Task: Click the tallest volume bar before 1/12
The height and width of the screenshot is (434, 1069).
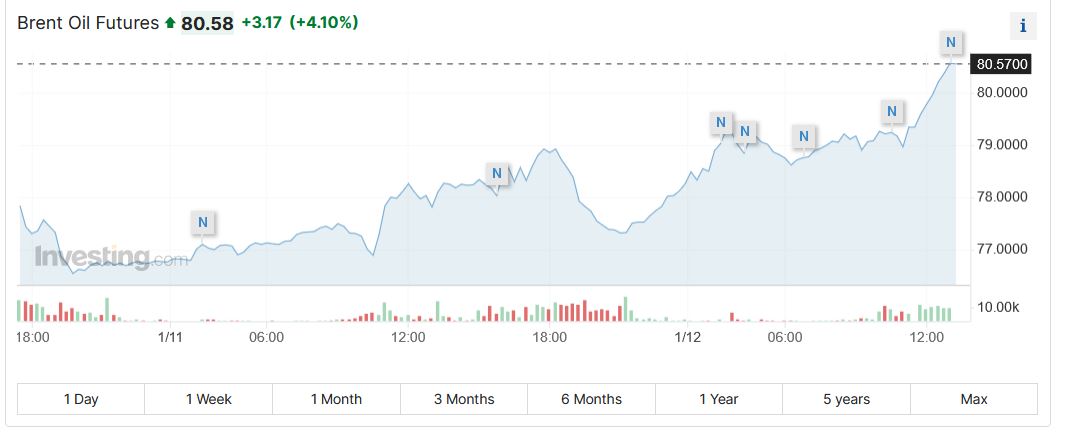Action: coord(625,309)
